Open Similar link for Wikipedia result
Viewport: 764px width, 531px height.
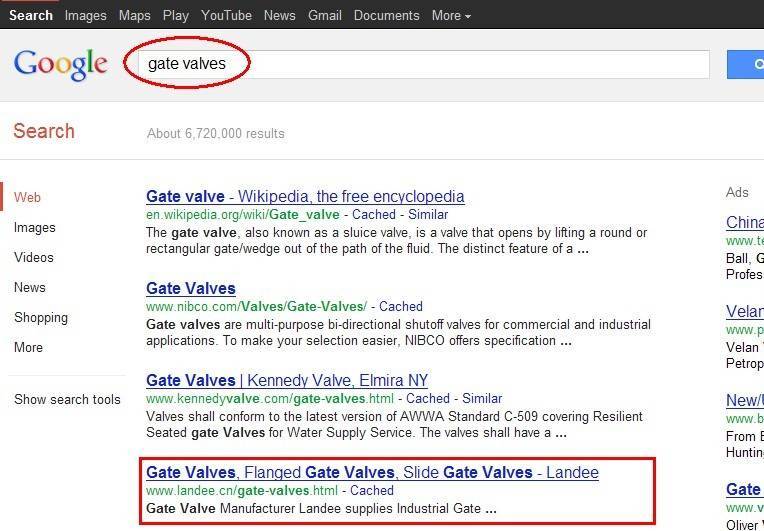428,214
